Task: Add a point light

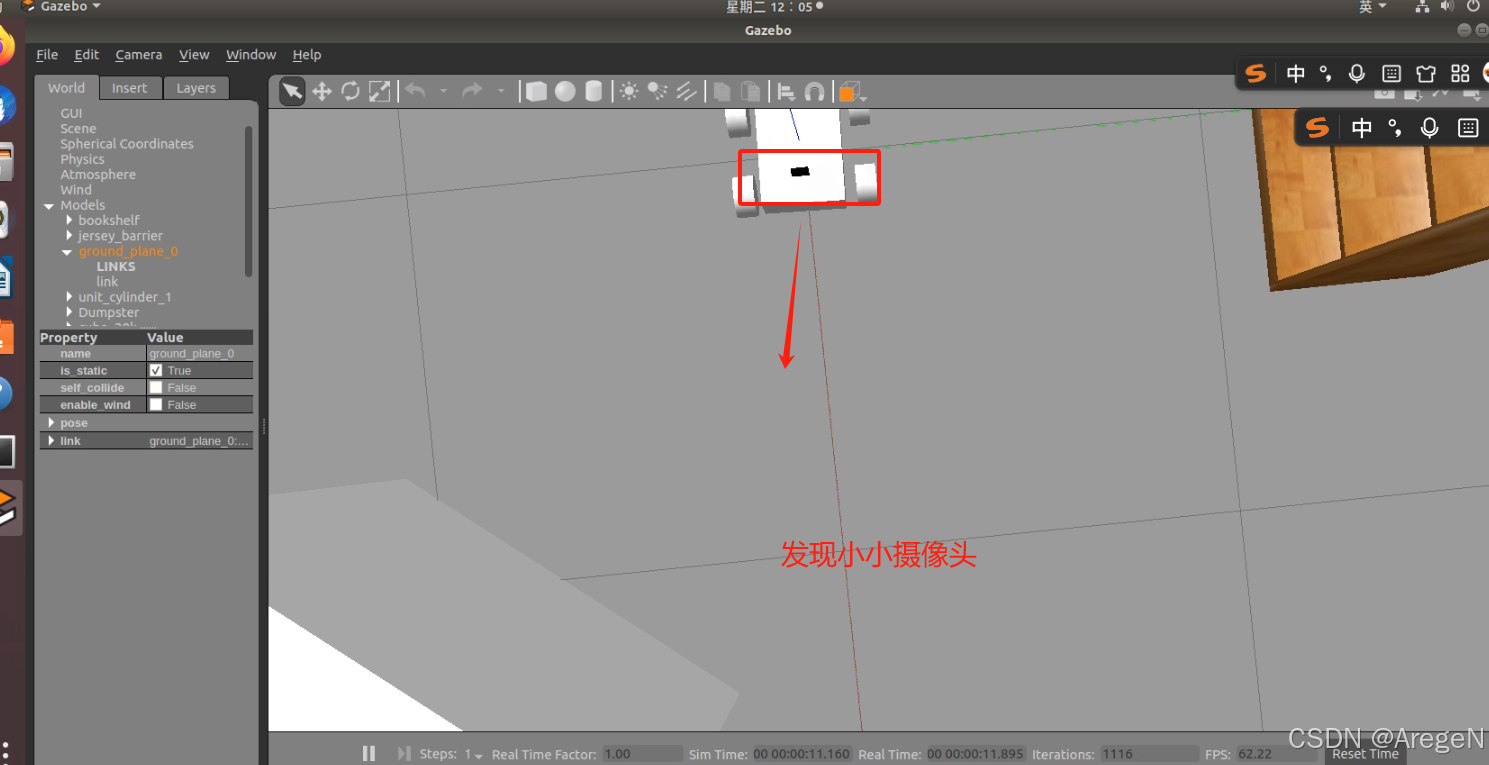Action: click(628, 92)
